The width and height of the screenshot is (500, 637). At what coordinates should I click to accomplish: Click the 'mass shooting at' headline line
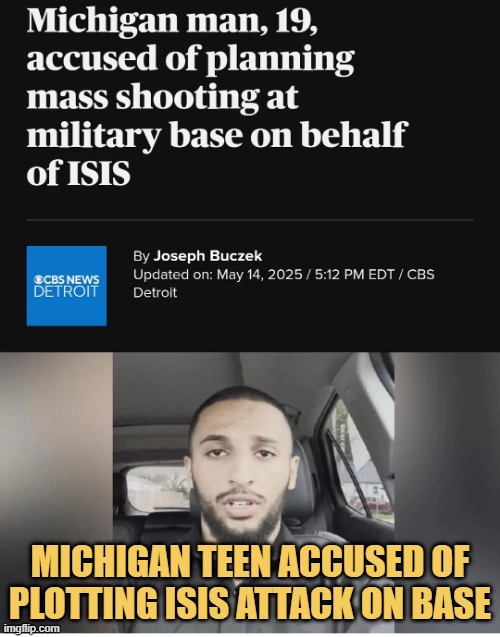pyautogui.click(x=162, y=97)
